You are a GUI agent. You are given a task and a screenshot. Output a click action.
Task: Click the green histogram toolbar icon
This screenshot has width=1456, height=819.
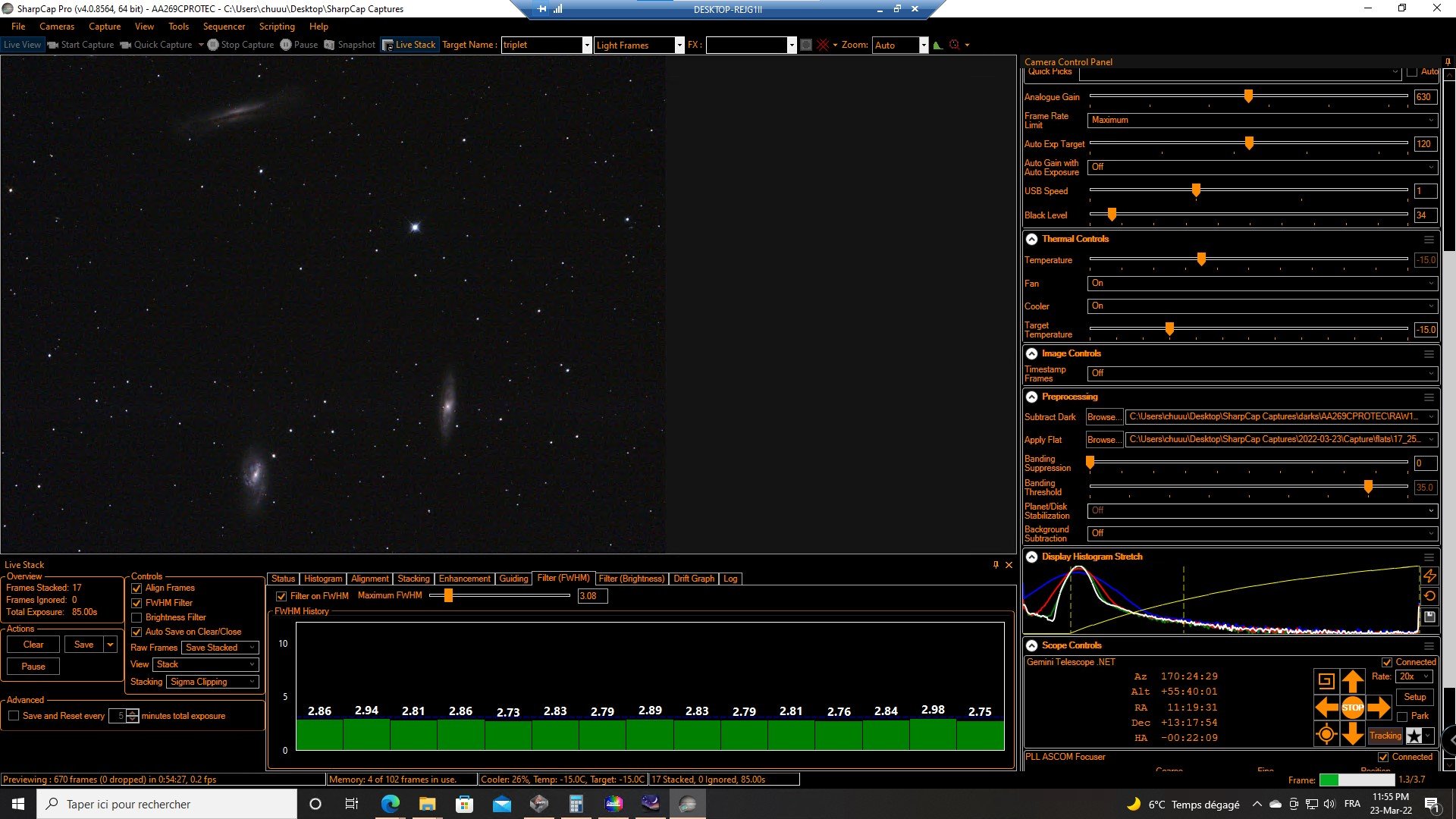pyautogui.click(x=938, y=45)
